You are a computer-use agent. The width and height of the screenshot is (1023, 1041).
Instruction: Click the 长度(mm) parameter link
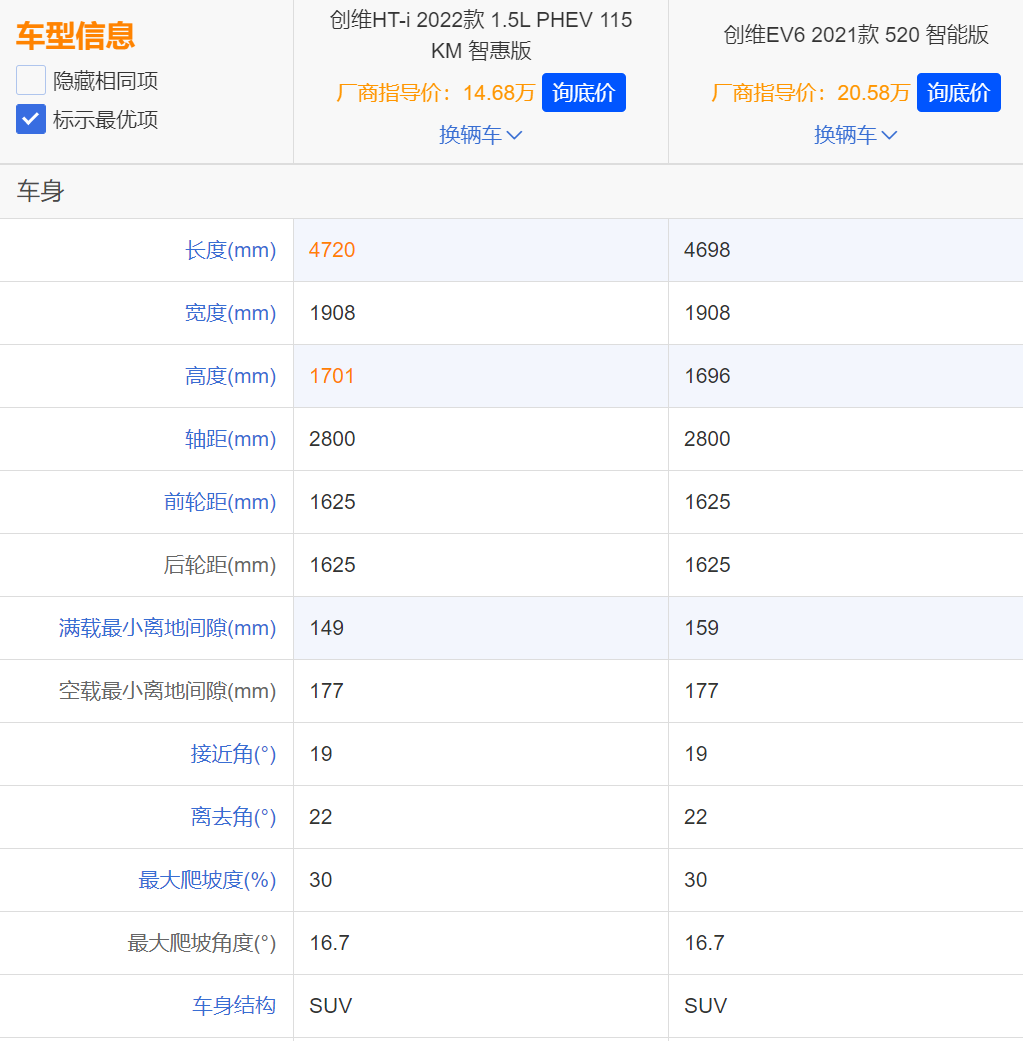pos(230,250)
